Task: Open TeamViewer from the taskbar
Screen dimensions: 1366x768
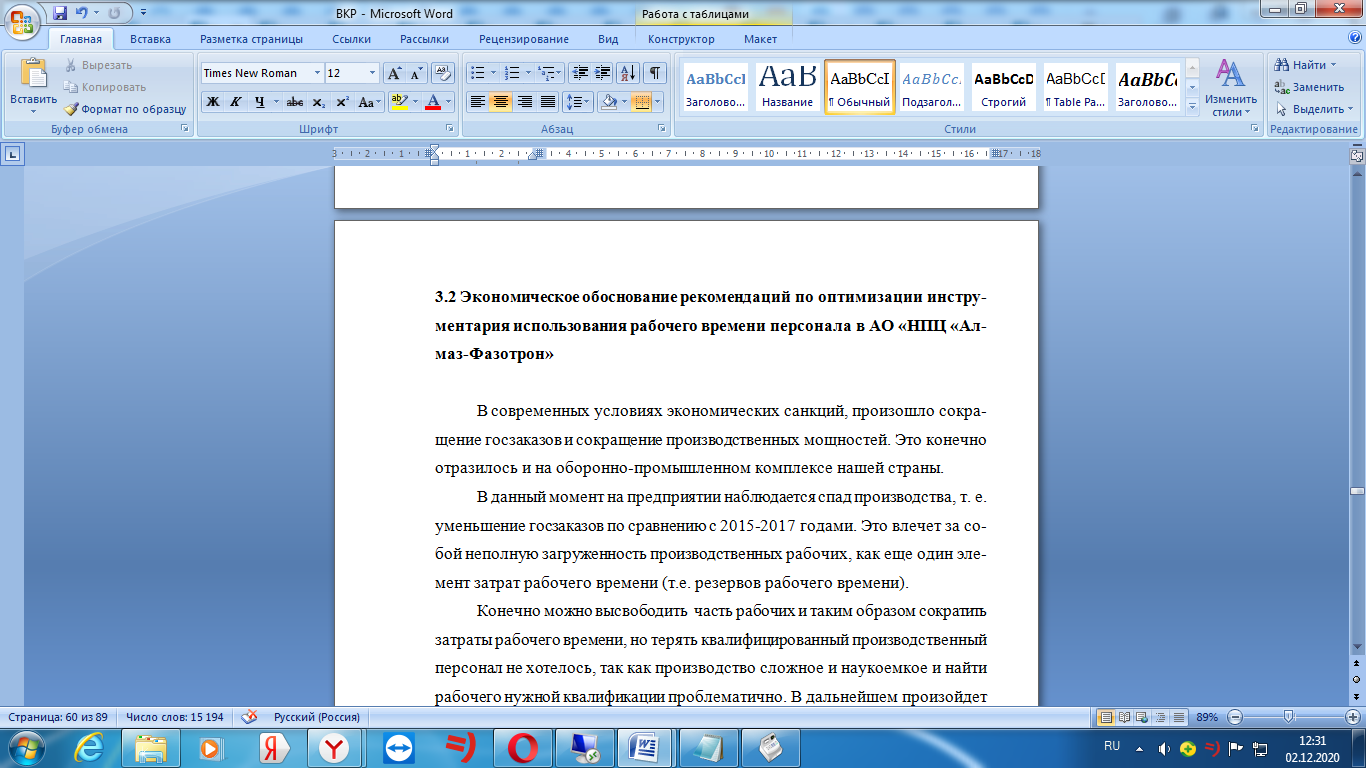Action: (x=398, y=748)
